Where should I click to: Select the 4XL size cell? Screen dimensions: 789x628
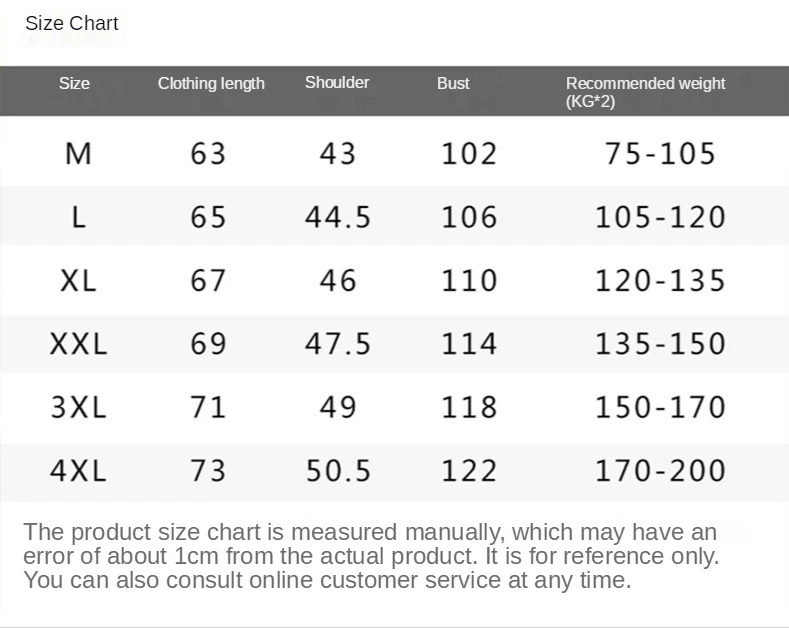coord(78,470)
